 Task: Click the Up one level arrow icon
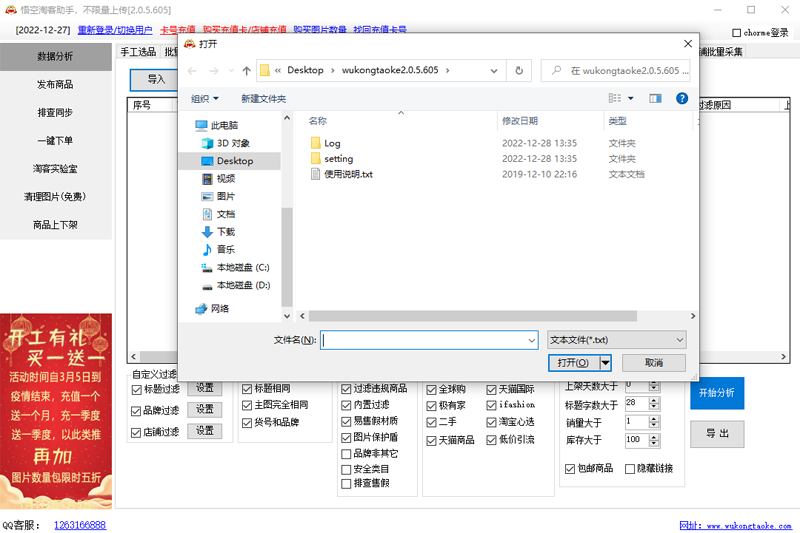click(246, 71)
